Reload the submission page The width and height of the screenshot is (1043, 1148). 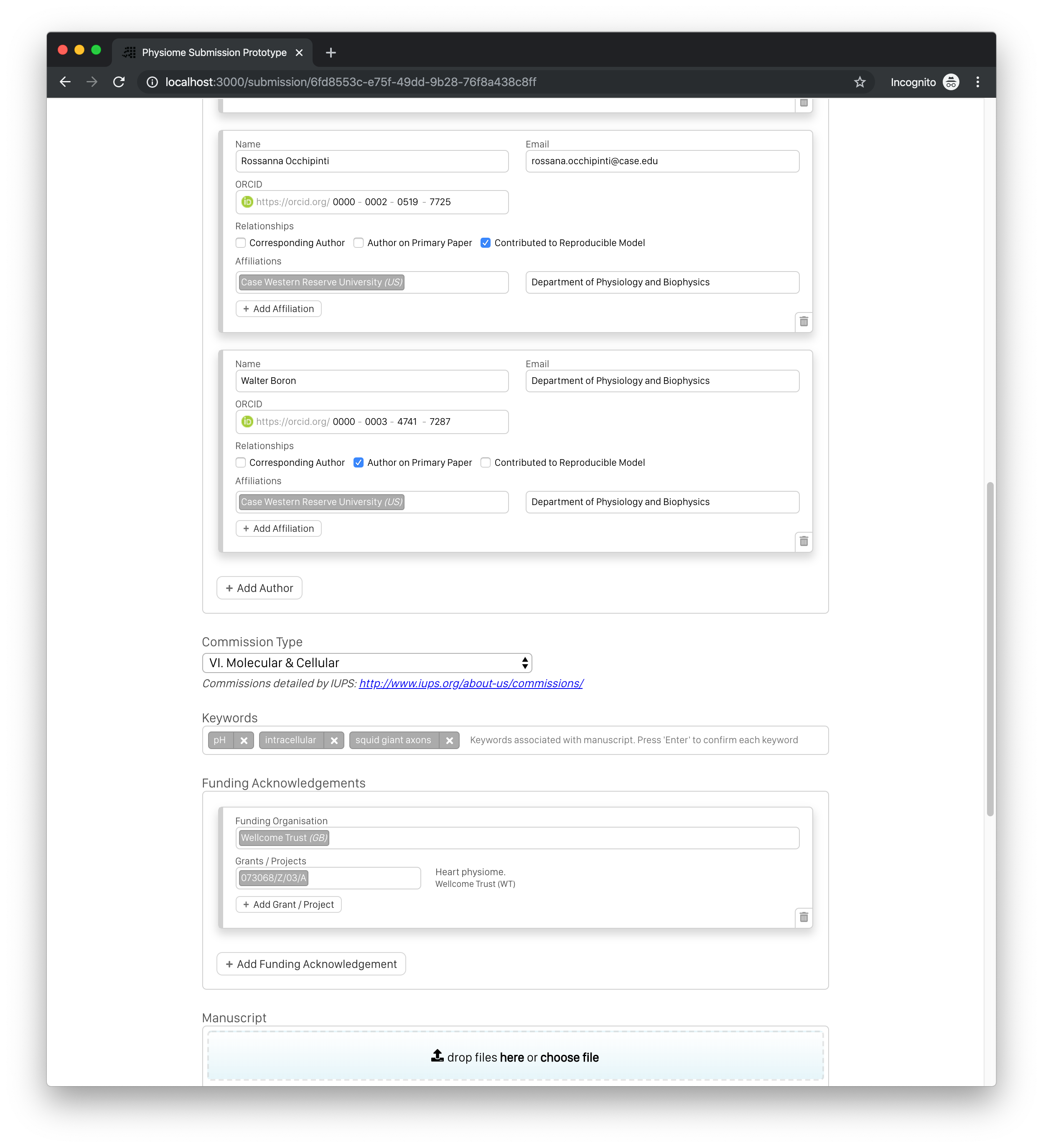click(119, 82)
